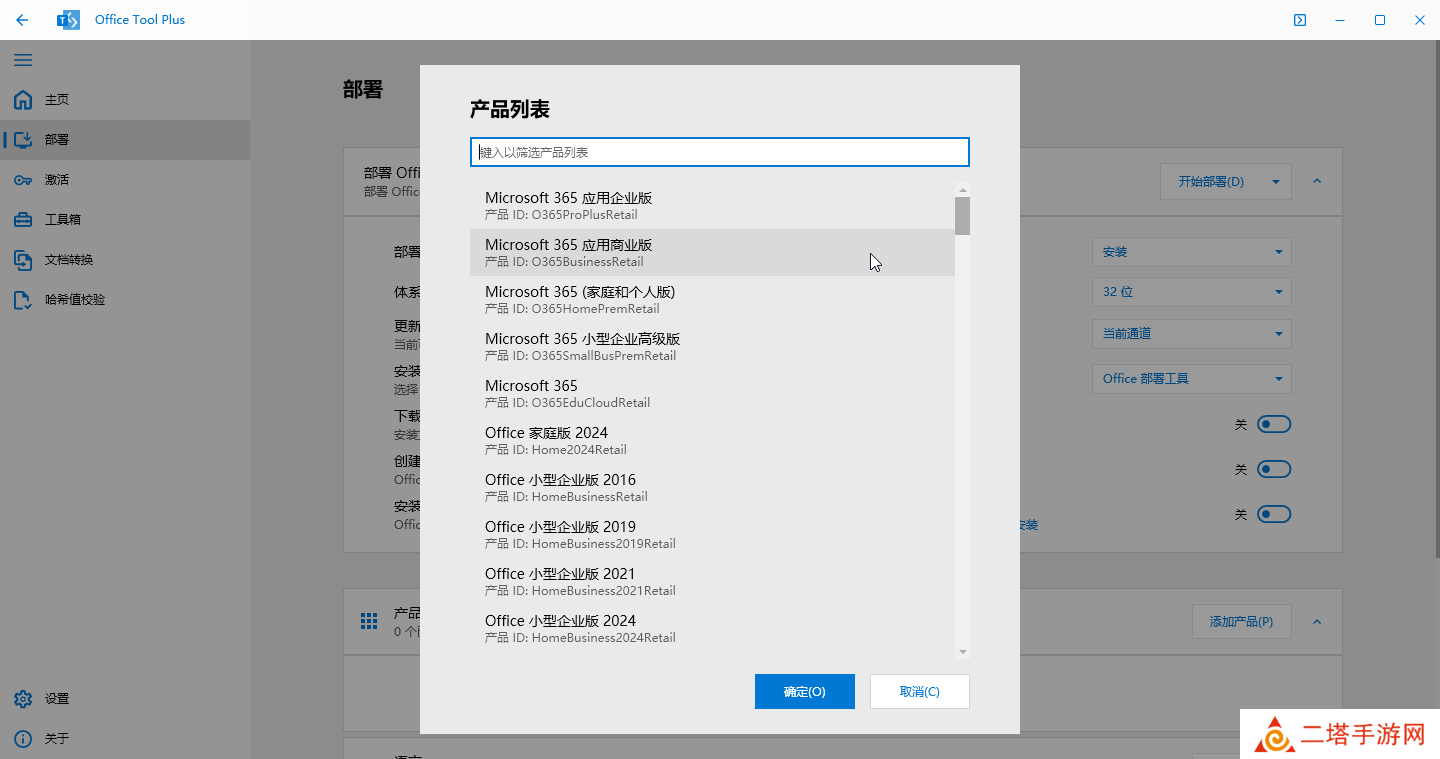Select Office 小型企业版 2016 product
This screenshot has height=759, width=1440.
point(712,488)
